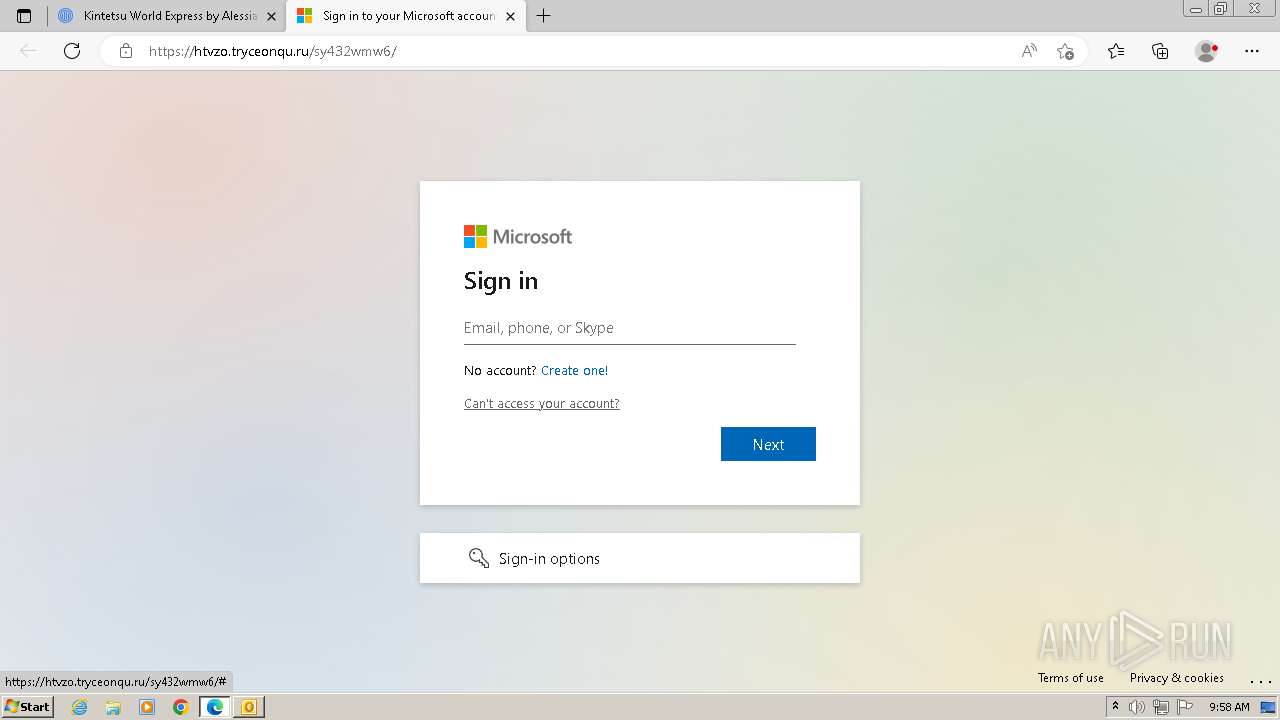Click the Next button
The width and height of the screenshot is (1280, 720).
click(768, 444)
